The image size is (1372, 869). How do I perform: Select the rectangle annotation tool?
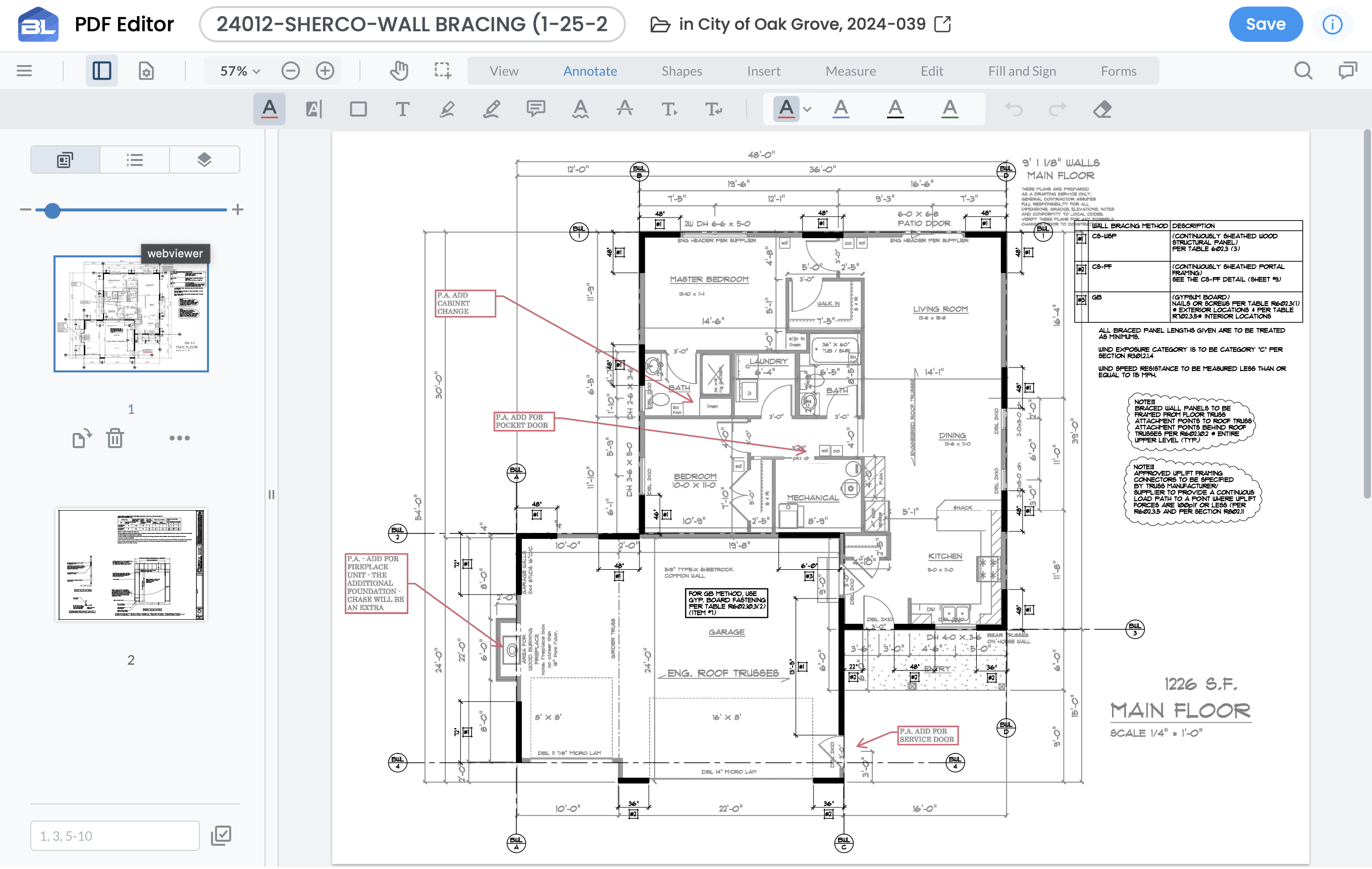pyautogui.click(x=358, y=109)
